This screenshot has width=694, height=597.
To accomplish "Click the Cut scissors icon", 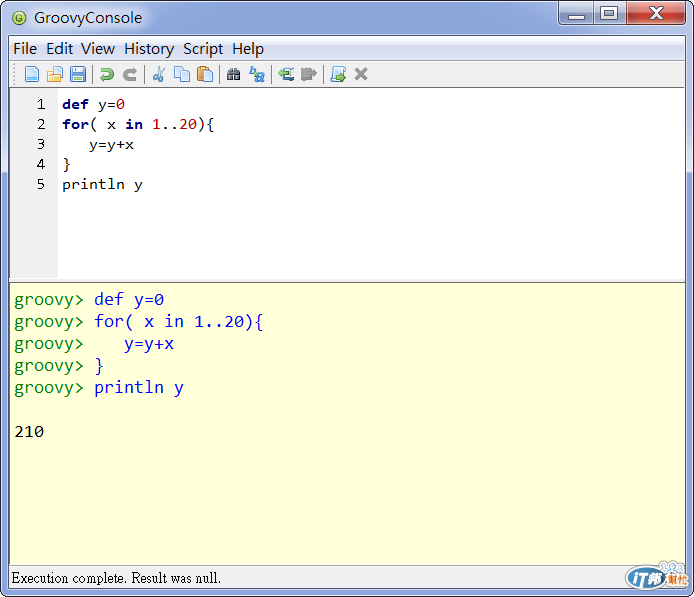I will point(158,74).
